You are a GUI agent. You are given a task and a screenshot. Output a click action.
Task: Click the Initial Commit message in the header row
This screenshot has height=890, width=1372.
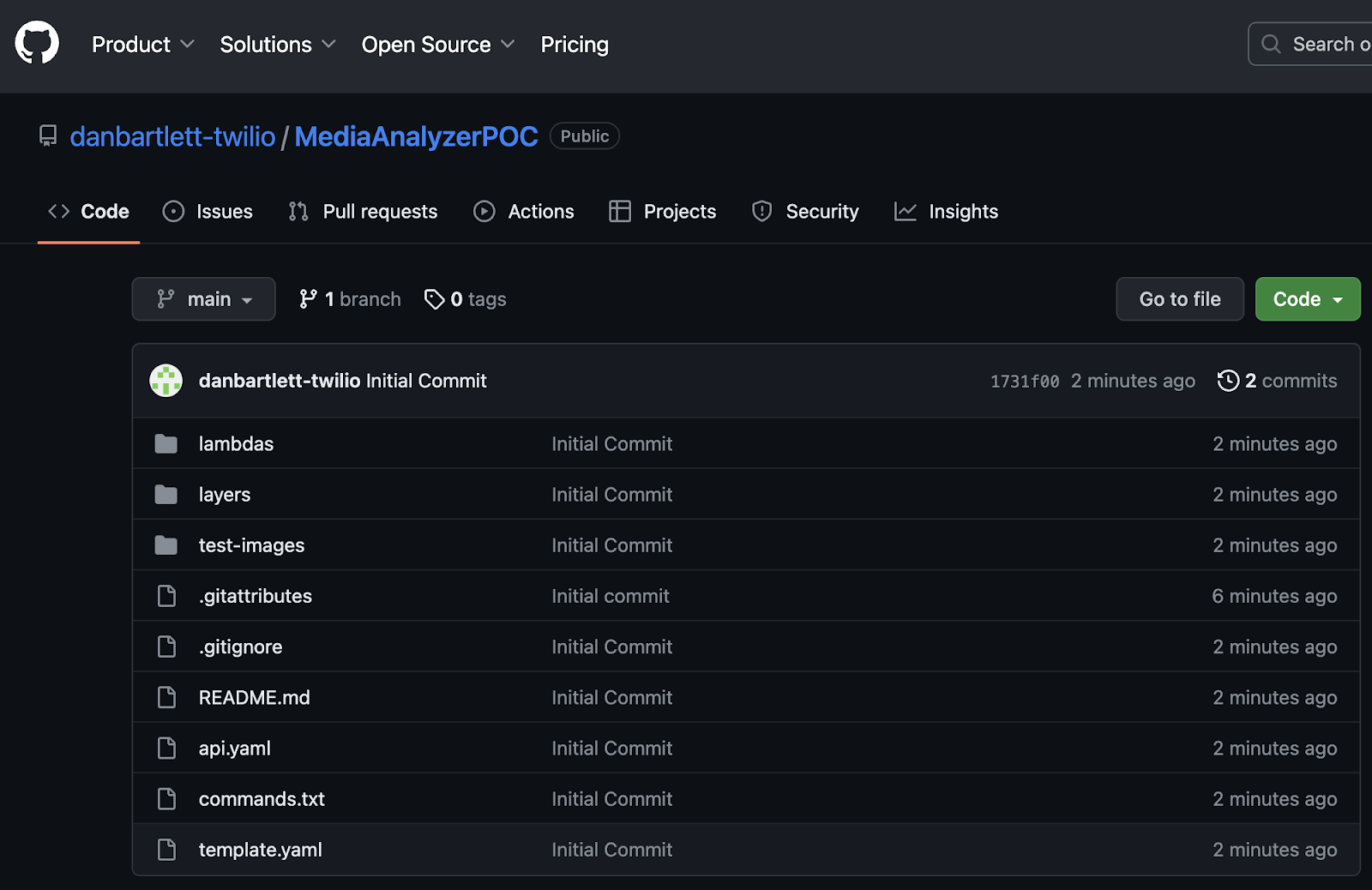tap(426, 381)
